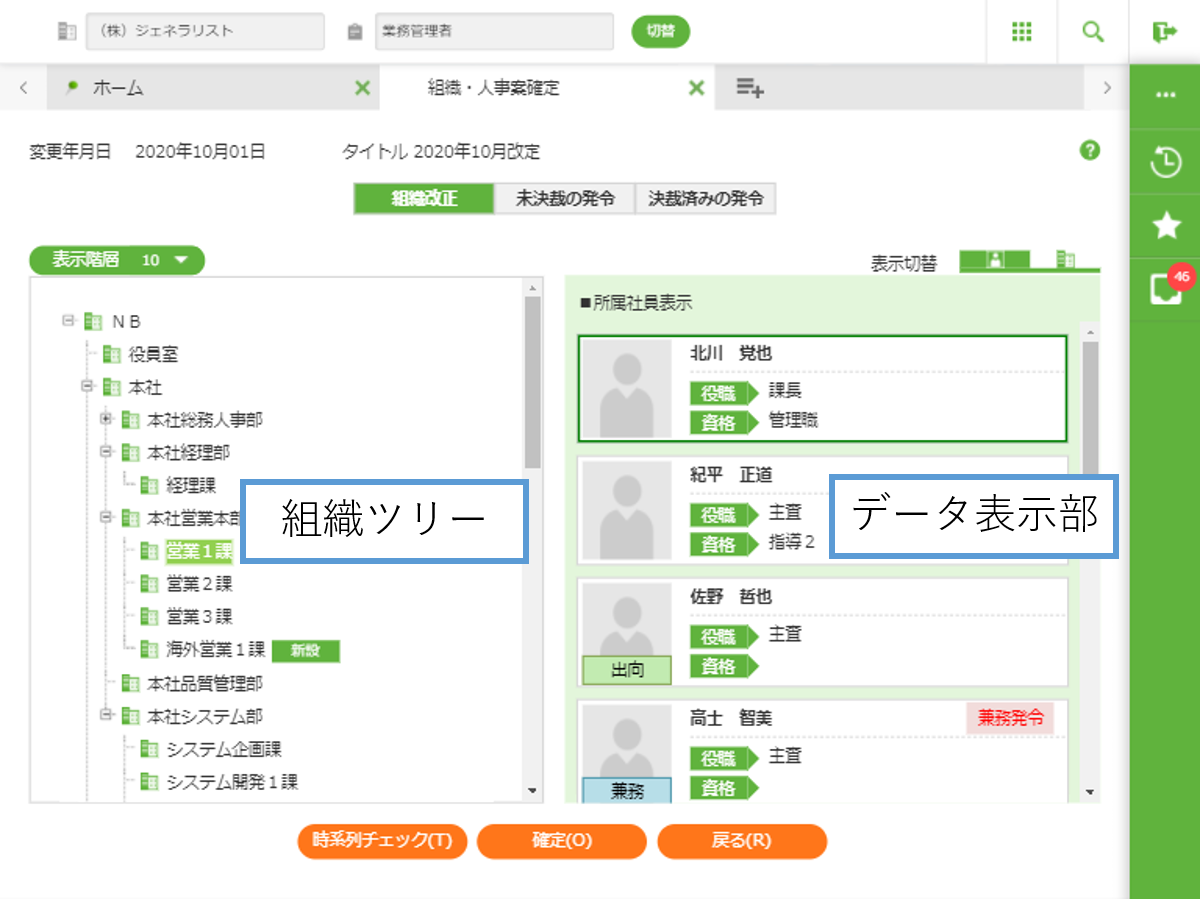Open the apps grid menu icon
Viewport: 1200px width, 899px height.
point(1021,32)
